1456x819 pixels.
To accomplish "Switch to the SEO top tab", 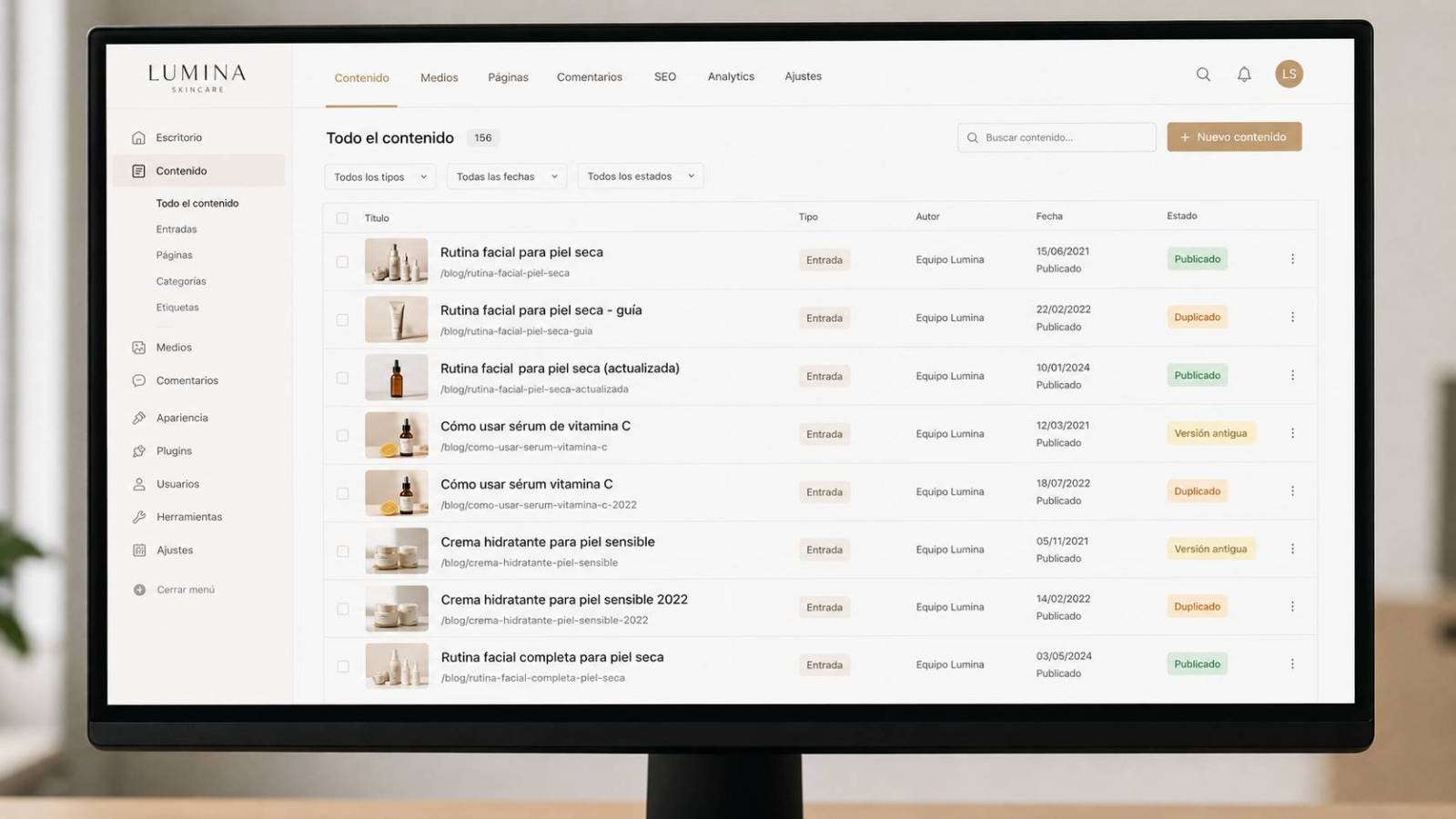I will 665,77.
